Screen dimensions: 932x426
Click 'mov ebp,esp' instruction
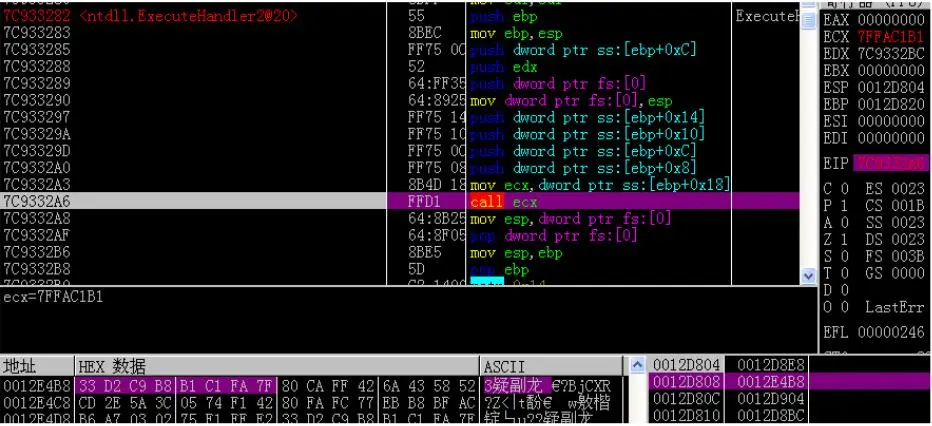pyautogui.click(x=516, y=33)
